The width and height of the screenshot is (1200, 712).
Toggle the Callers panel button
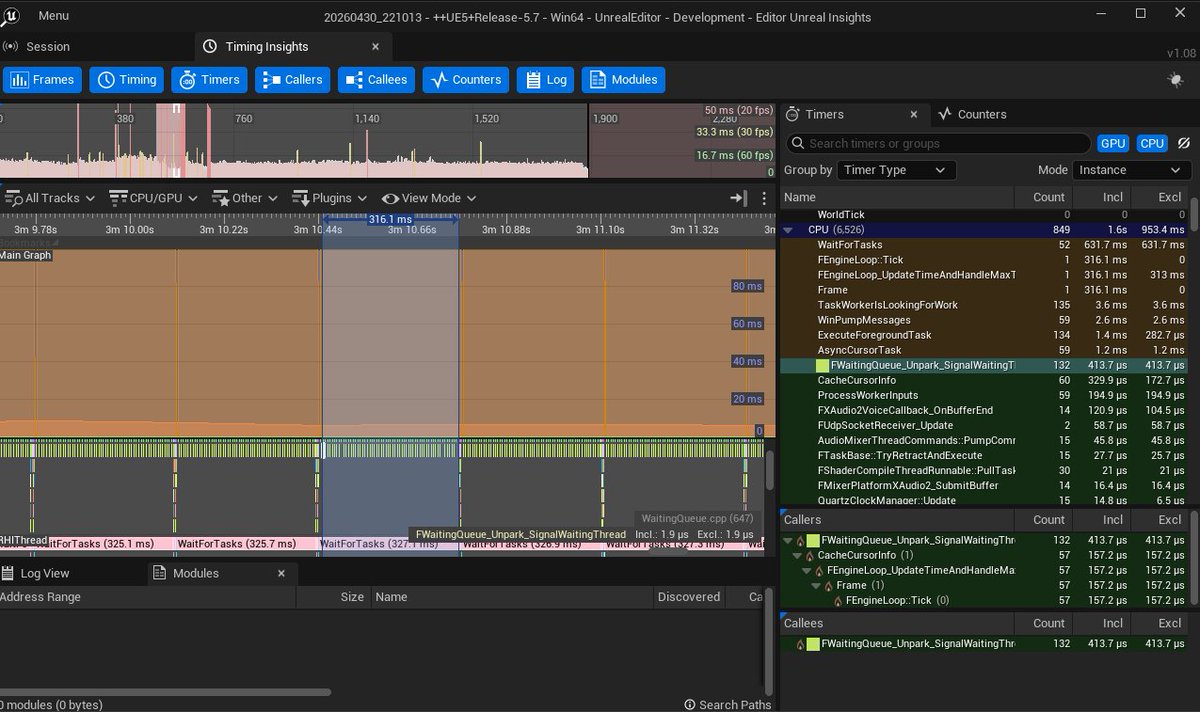click(292, 80)
